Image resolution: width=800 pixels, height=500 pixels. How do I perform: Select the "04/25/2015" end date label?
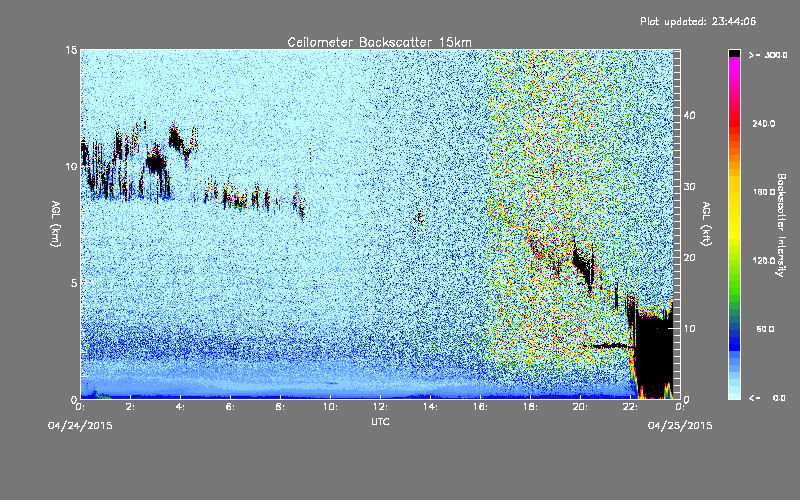pyautogui.click(x=680, y=426)
